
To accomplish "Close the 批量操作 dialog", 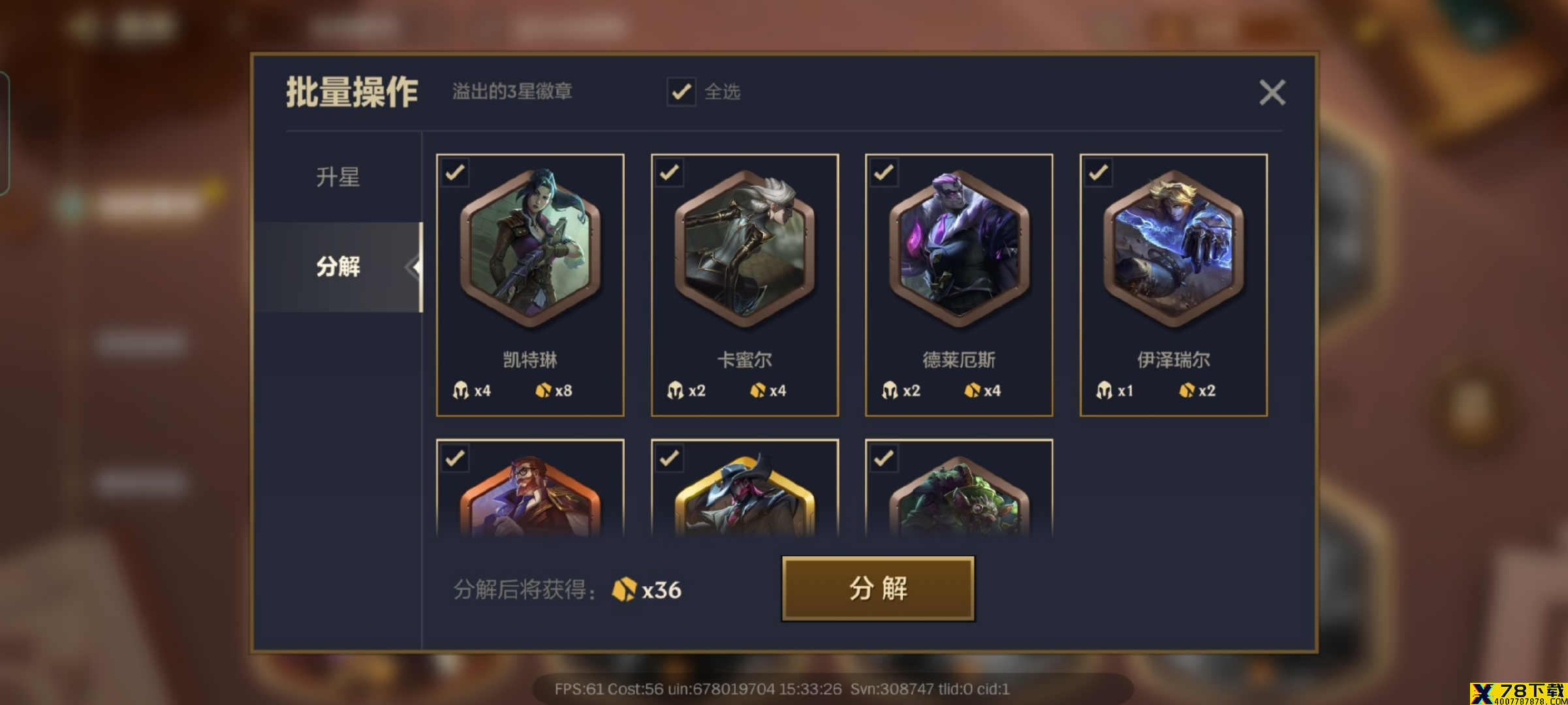I will pos(1272,93).
